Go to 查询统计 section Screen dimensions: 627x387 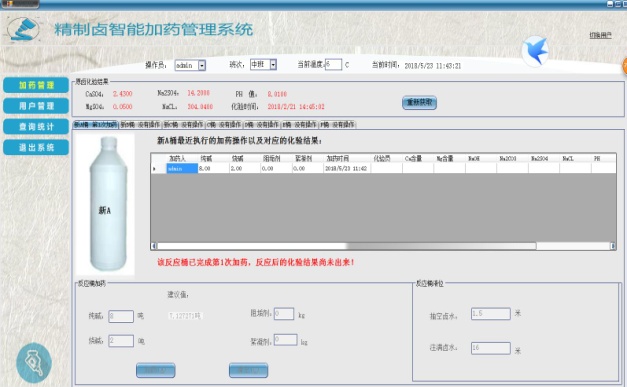click(x=36, y=127)
